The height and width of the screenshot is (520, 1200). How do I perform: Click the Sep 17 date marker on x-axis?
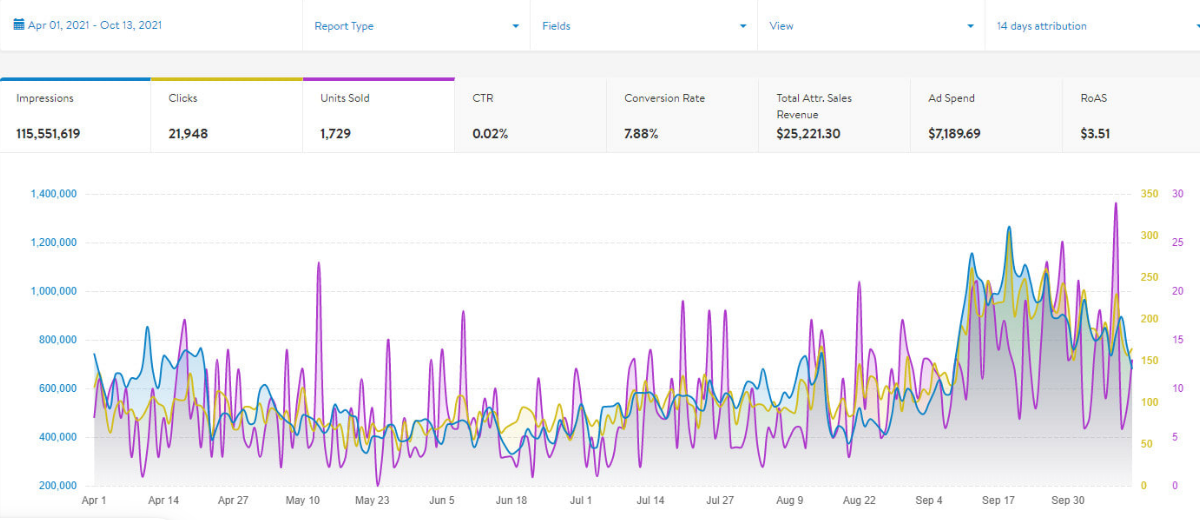(999, 500)
